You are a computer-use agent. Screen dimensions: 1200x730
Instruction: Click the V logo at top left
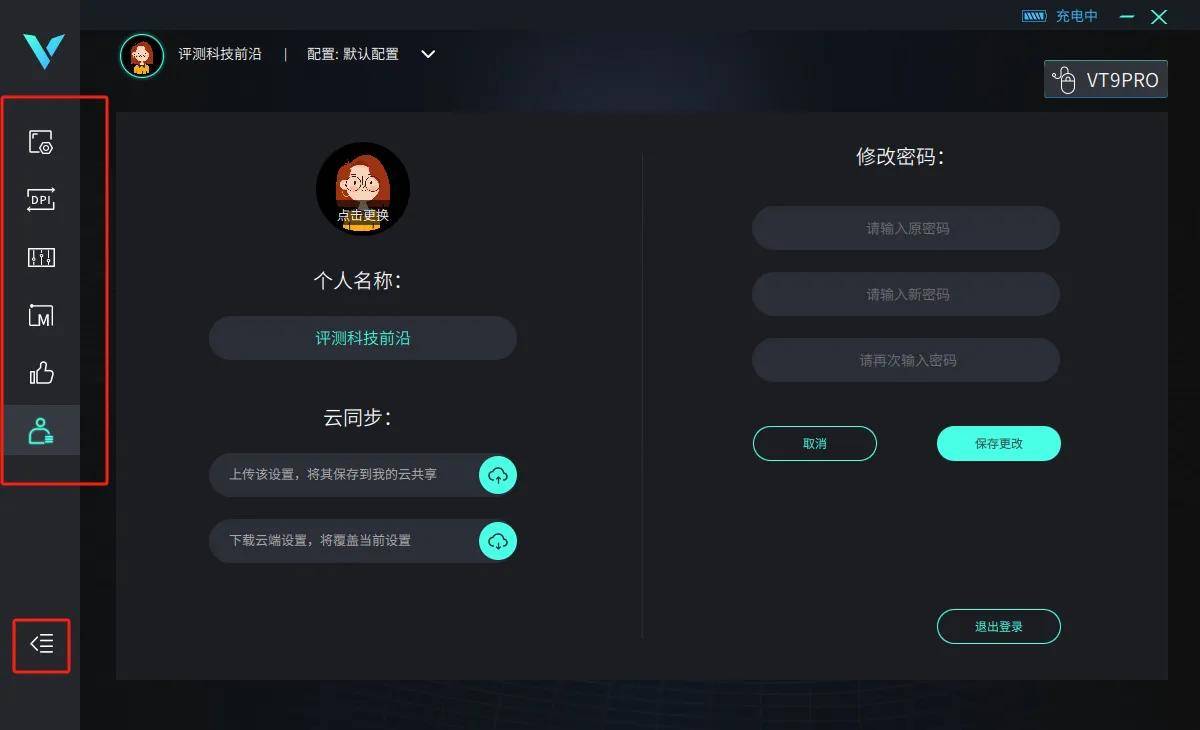click(x=44, y=51)
